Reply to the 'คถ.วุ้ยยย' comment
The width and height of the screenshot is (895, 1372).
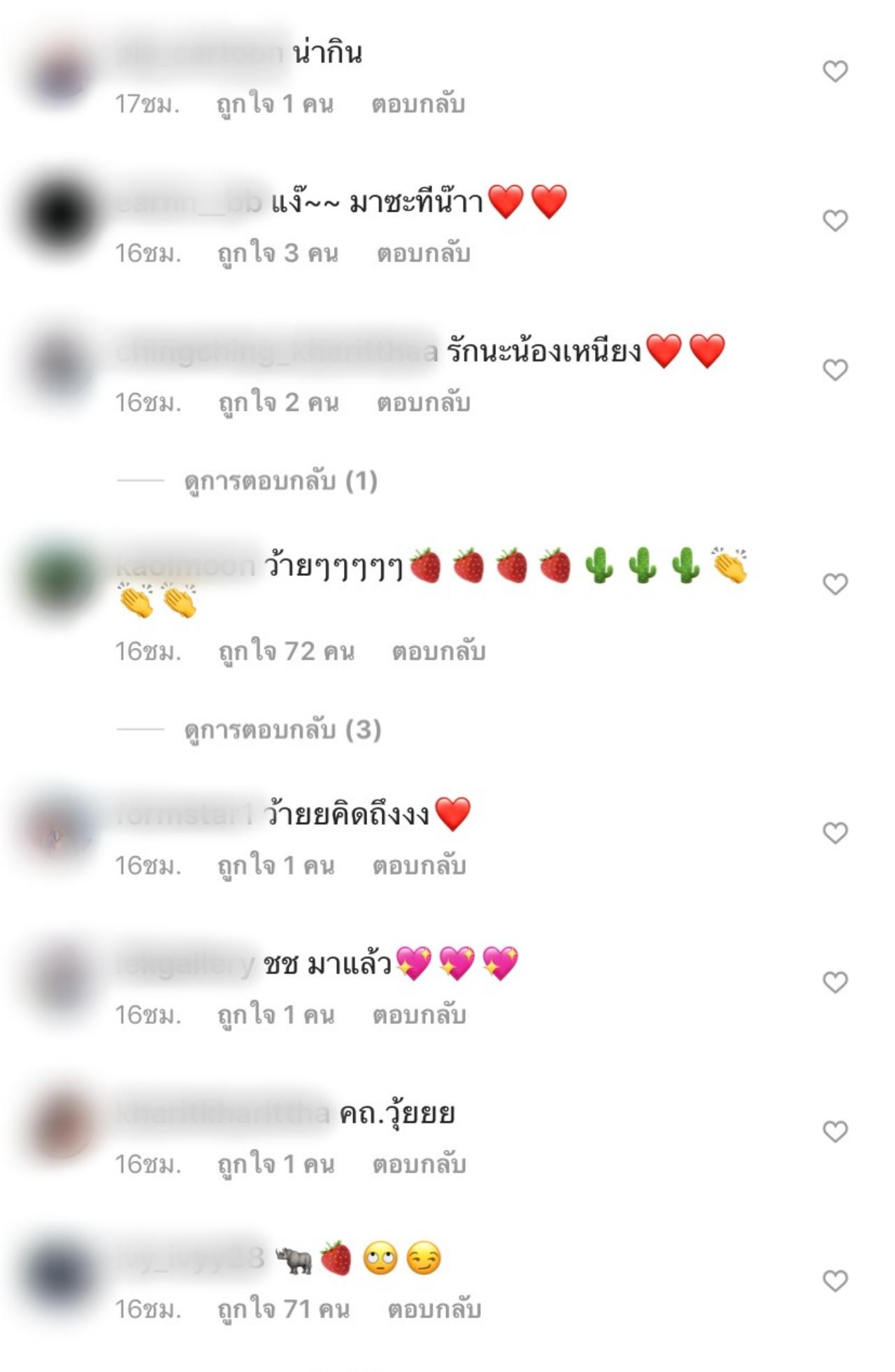[419, 1164]
